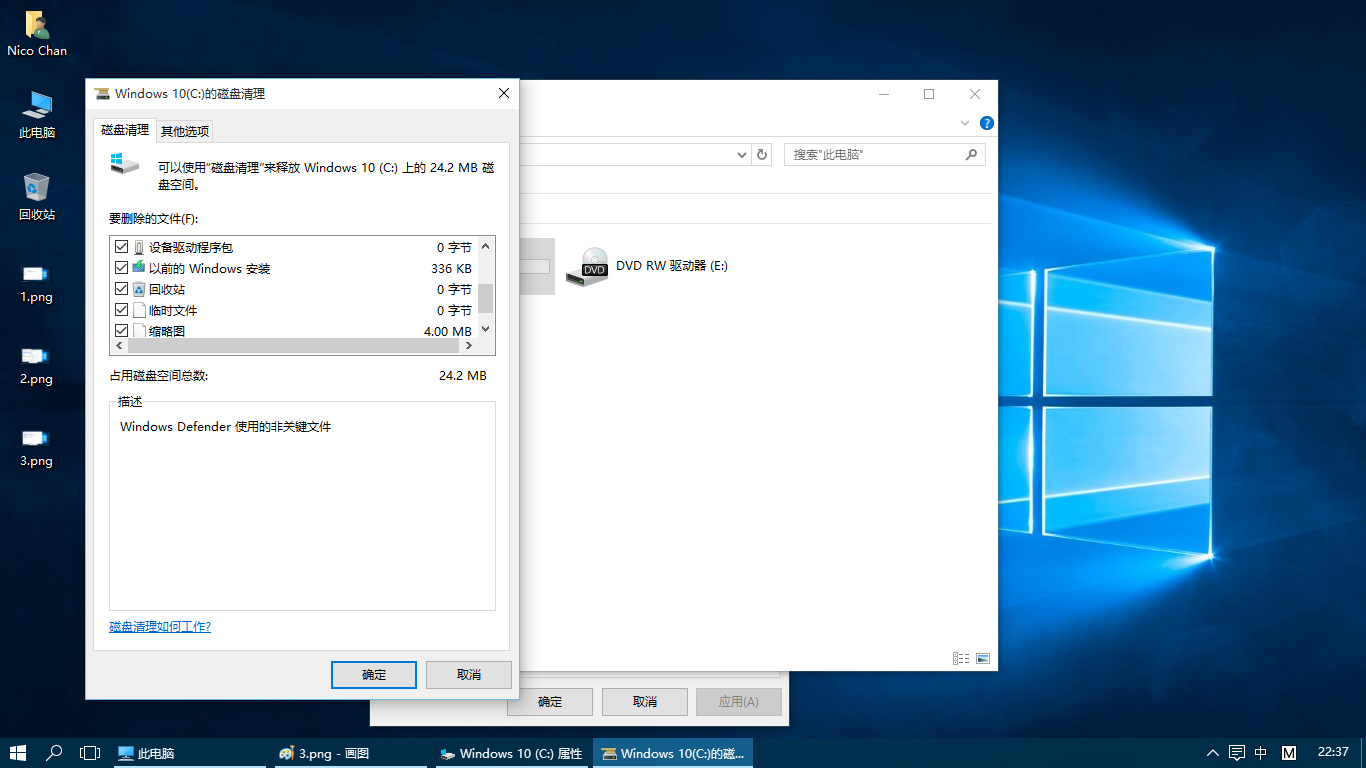Click the DVD RW 驱动器 (E:) label

(672, 266)
